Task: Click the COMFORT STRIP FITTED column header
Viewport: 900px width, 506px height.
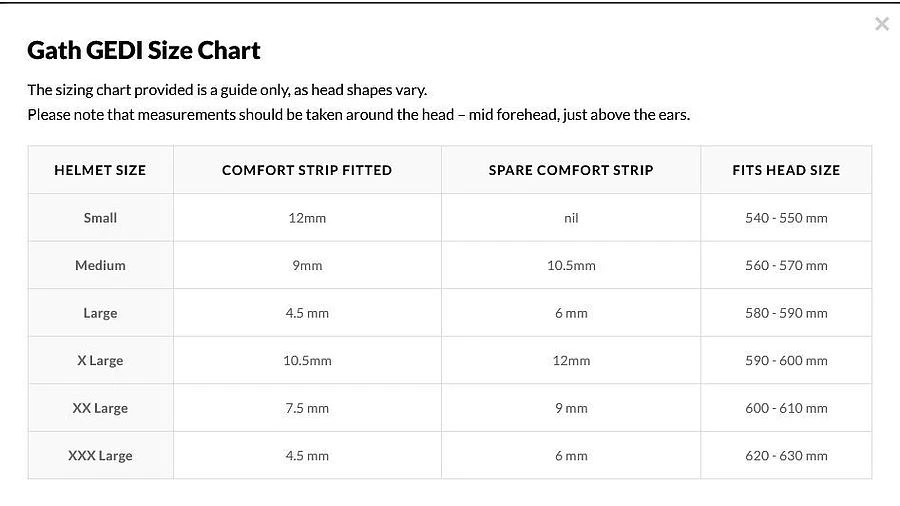Action: [307, 170]
